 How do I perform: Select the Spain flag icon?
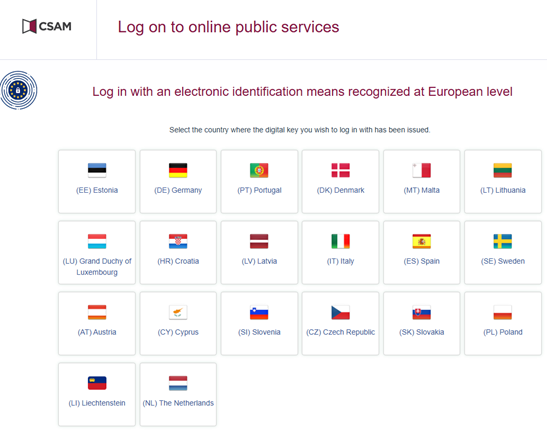421,241
